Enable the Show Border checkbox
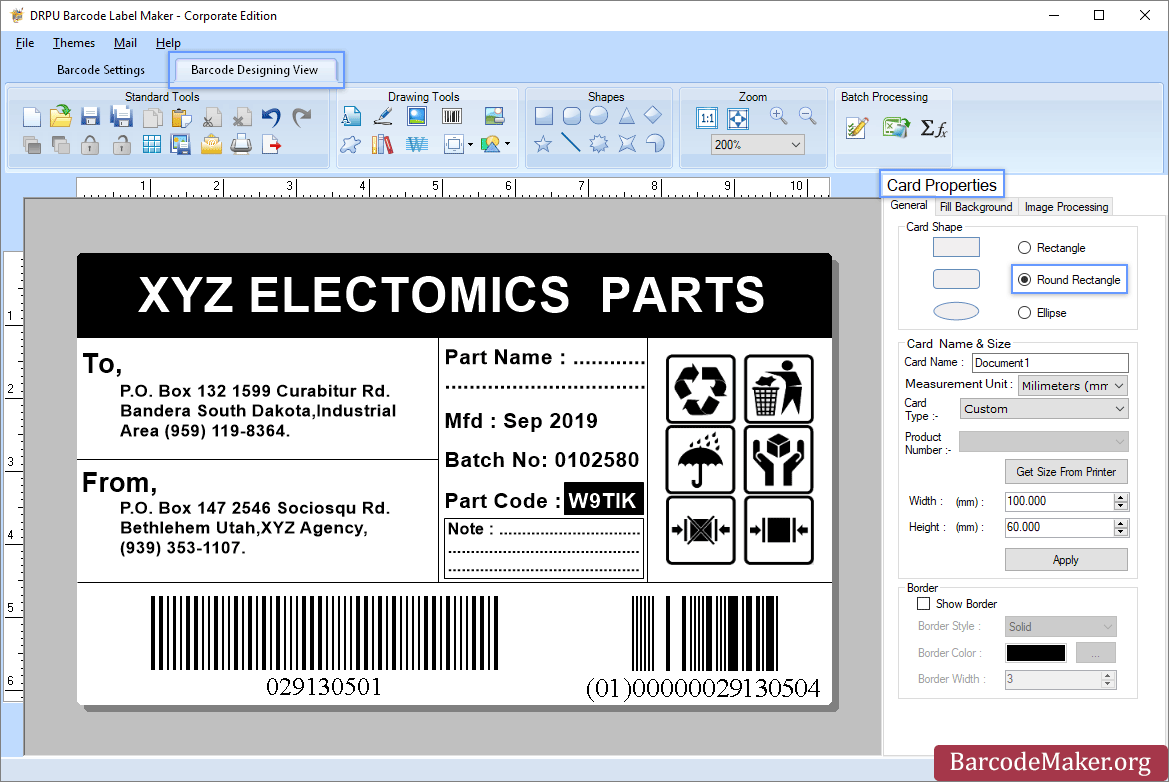 pyautogui.click(x=924, y=604)
